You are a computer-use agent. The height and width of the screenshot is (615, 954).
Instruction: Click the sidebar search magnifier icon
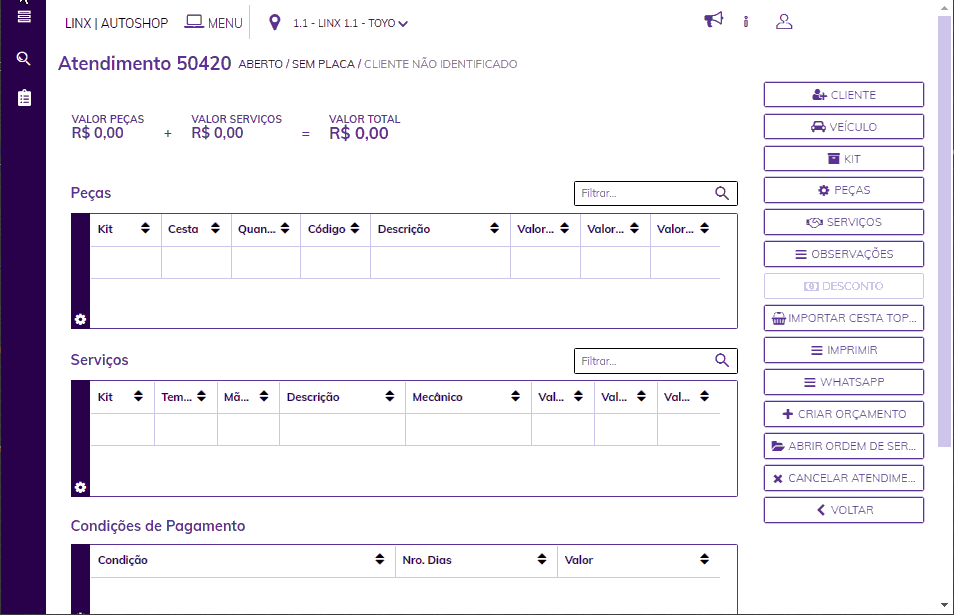coord(24,58)
